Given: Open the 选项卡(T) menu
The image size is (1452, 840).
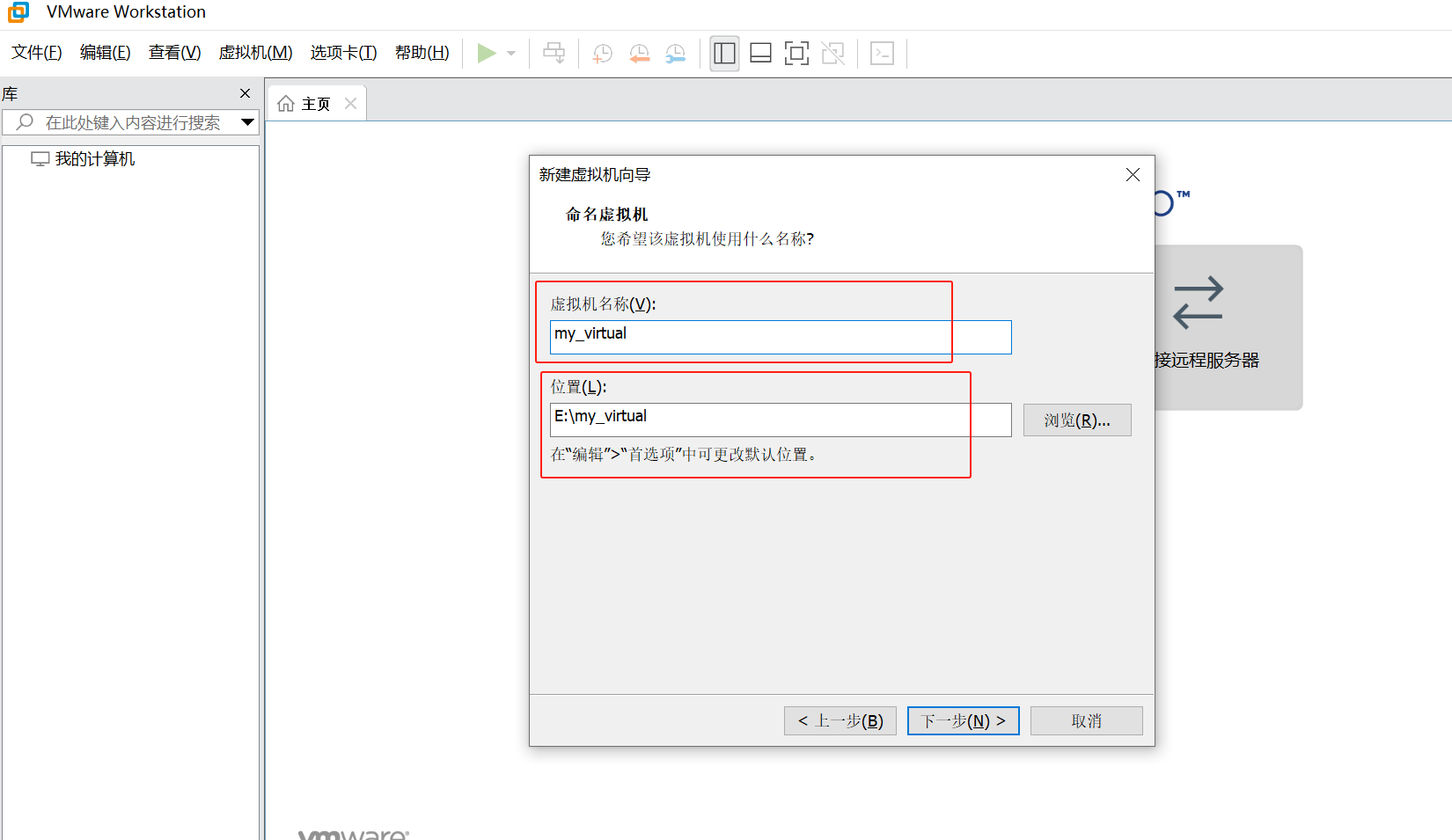Looking at the screenshot, I should coord(344,53).
